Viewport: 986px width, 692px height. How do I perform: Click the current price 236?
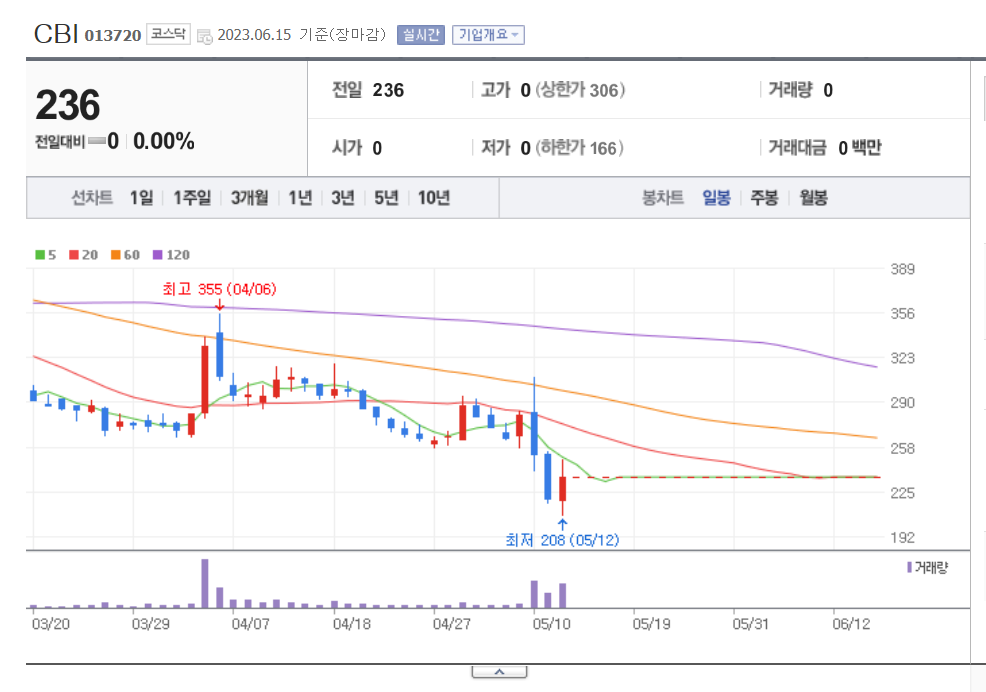(68, 105)
